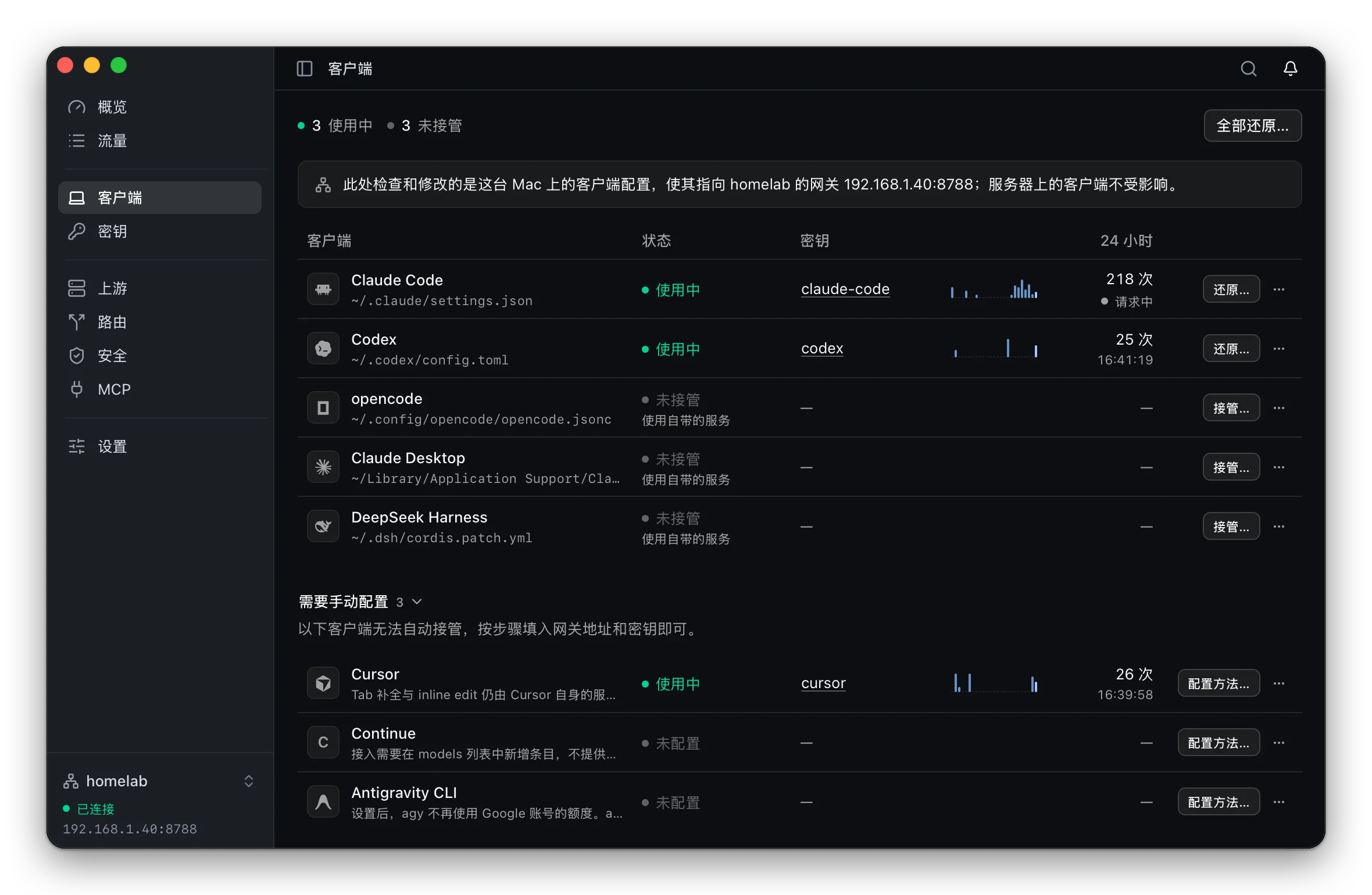Viewport: 1372px width, 895px height.
Task: Open 路由 in the sidebar
Action: click(x=160, y=322)
